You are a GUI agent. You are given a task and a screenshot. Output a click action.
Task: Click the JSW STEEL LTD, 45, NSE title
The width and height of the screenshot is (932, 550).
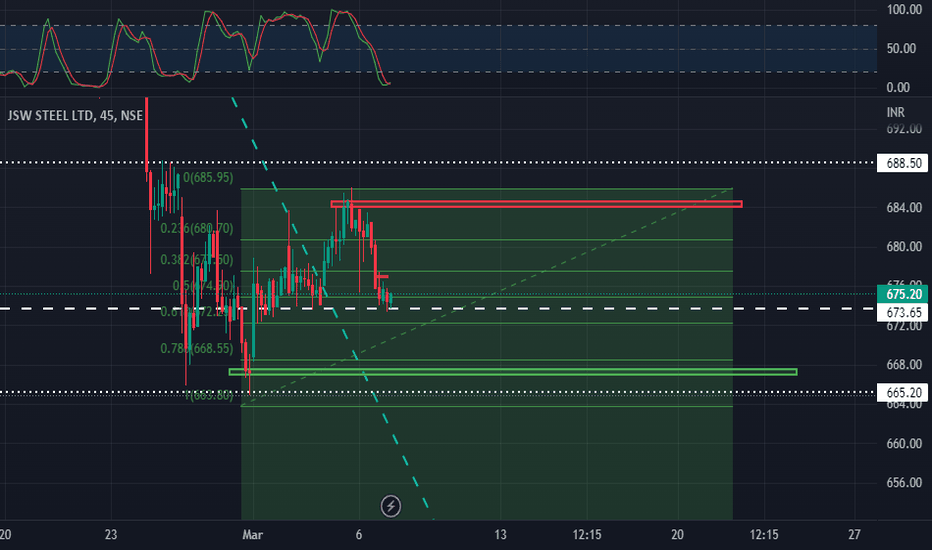[75, 116]
